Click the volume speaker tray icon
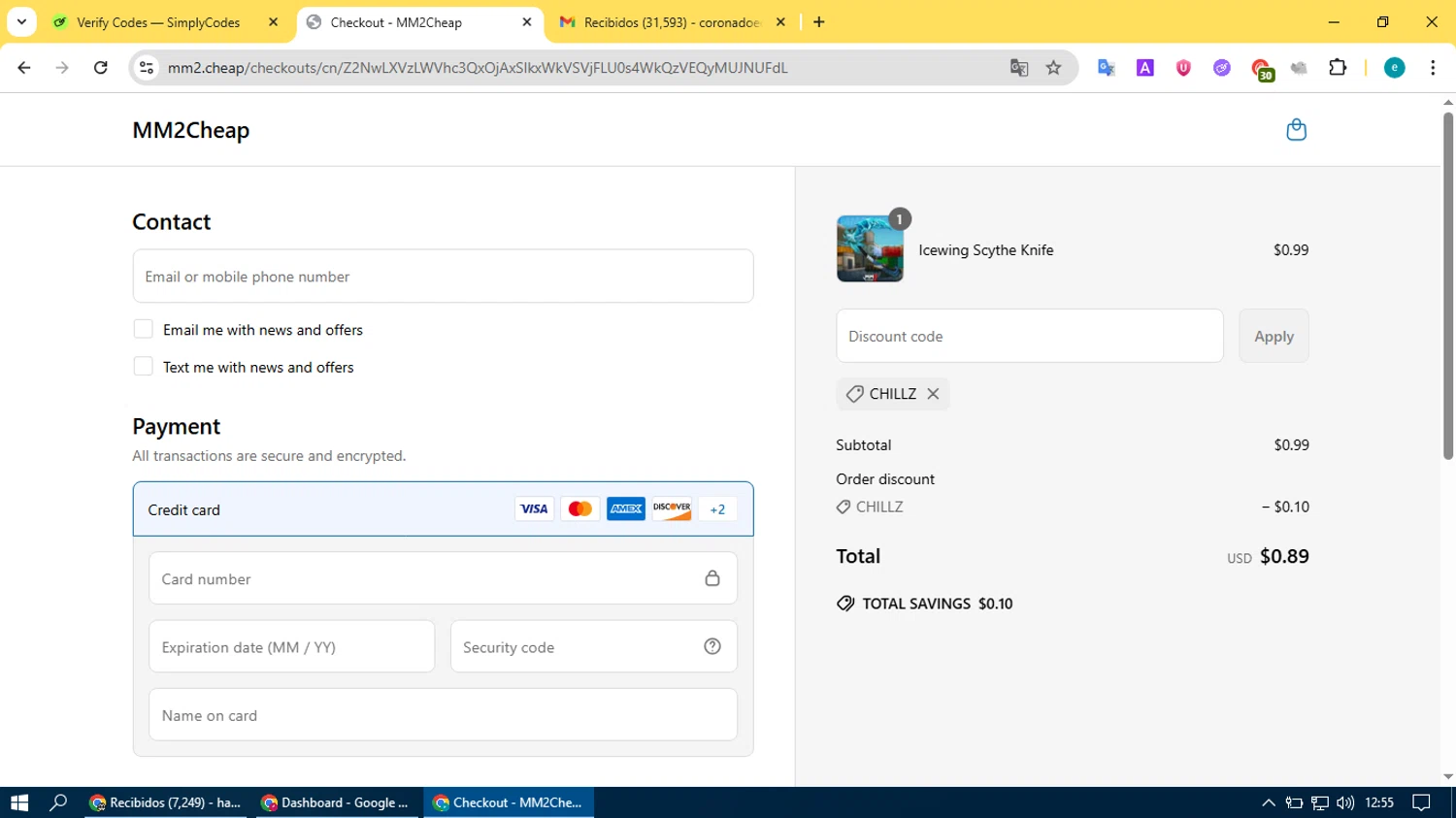This screenshot has width=1456, height=818. click(1345, 802)
